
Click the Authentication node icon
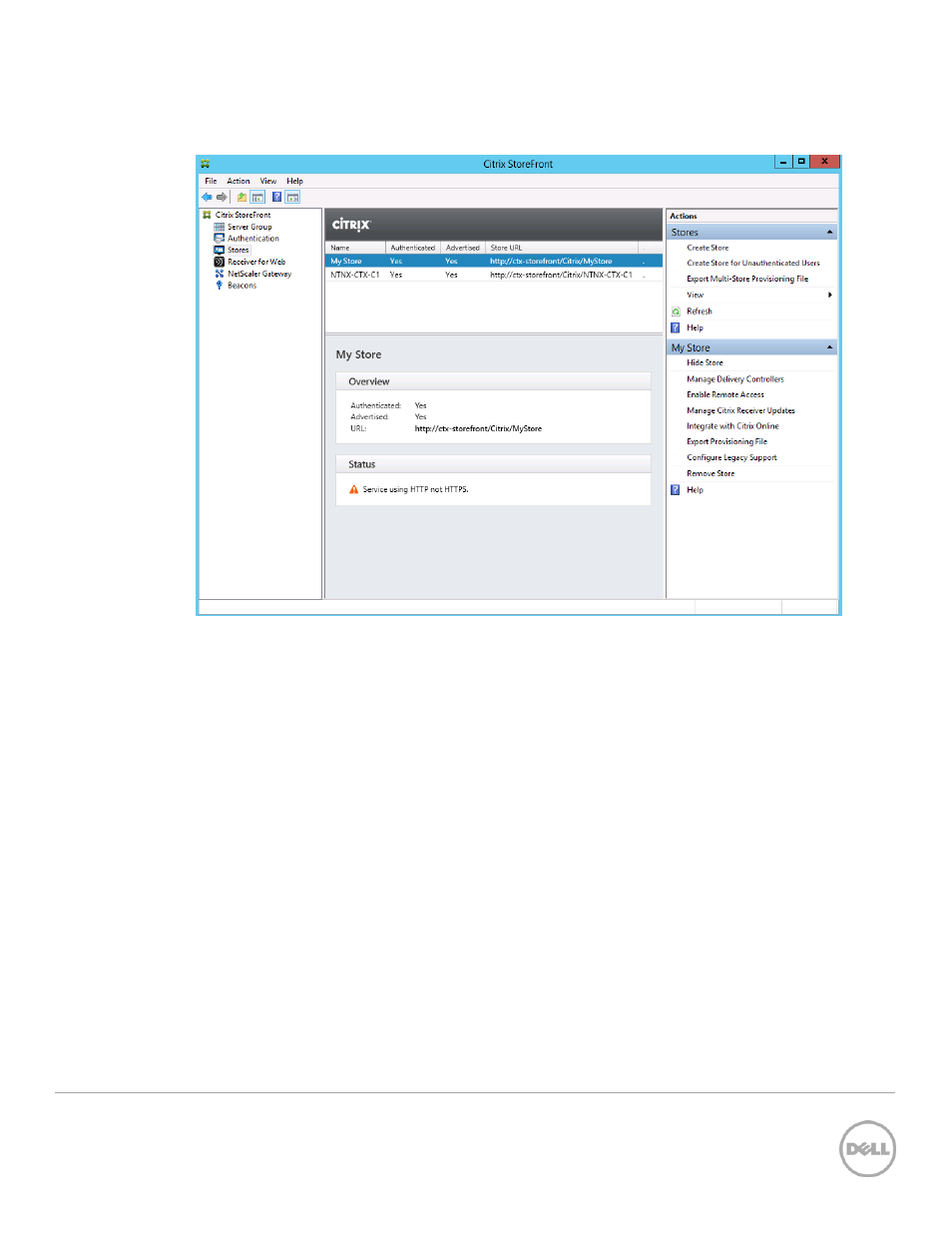pos(220,239)
